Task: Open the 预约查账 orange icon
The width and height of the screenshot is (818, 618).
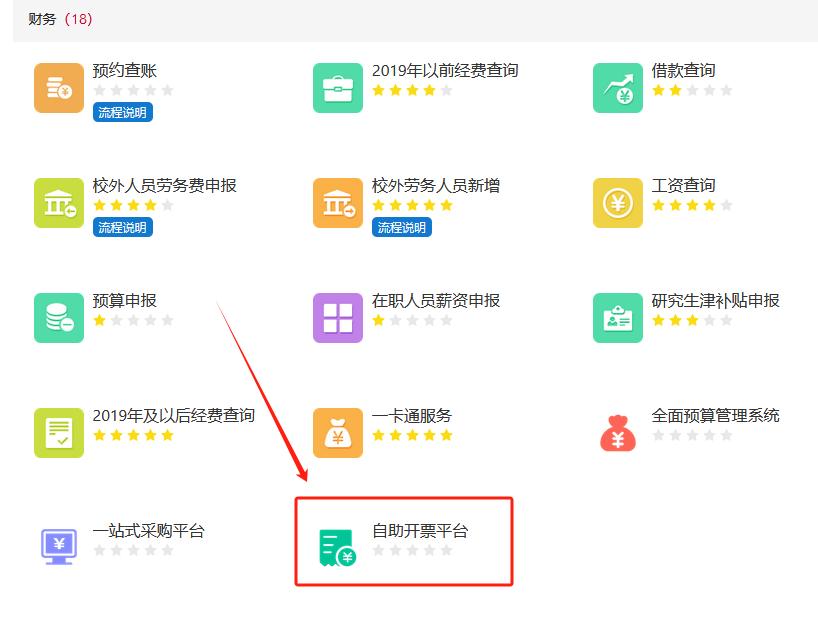Action: [59, 88]
